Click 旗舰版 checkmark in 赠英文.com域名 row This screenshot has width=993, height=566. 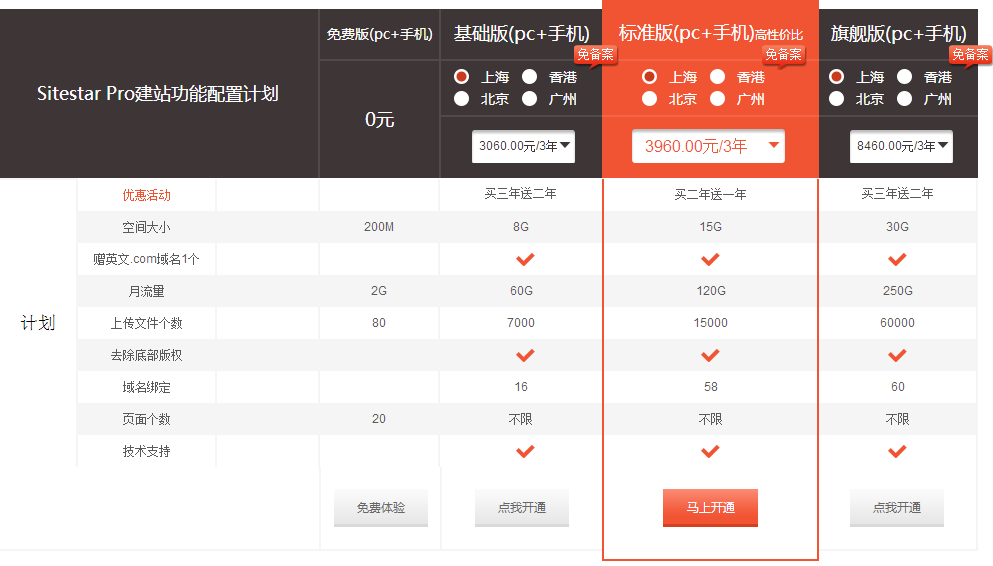click(x=897, y=259)
